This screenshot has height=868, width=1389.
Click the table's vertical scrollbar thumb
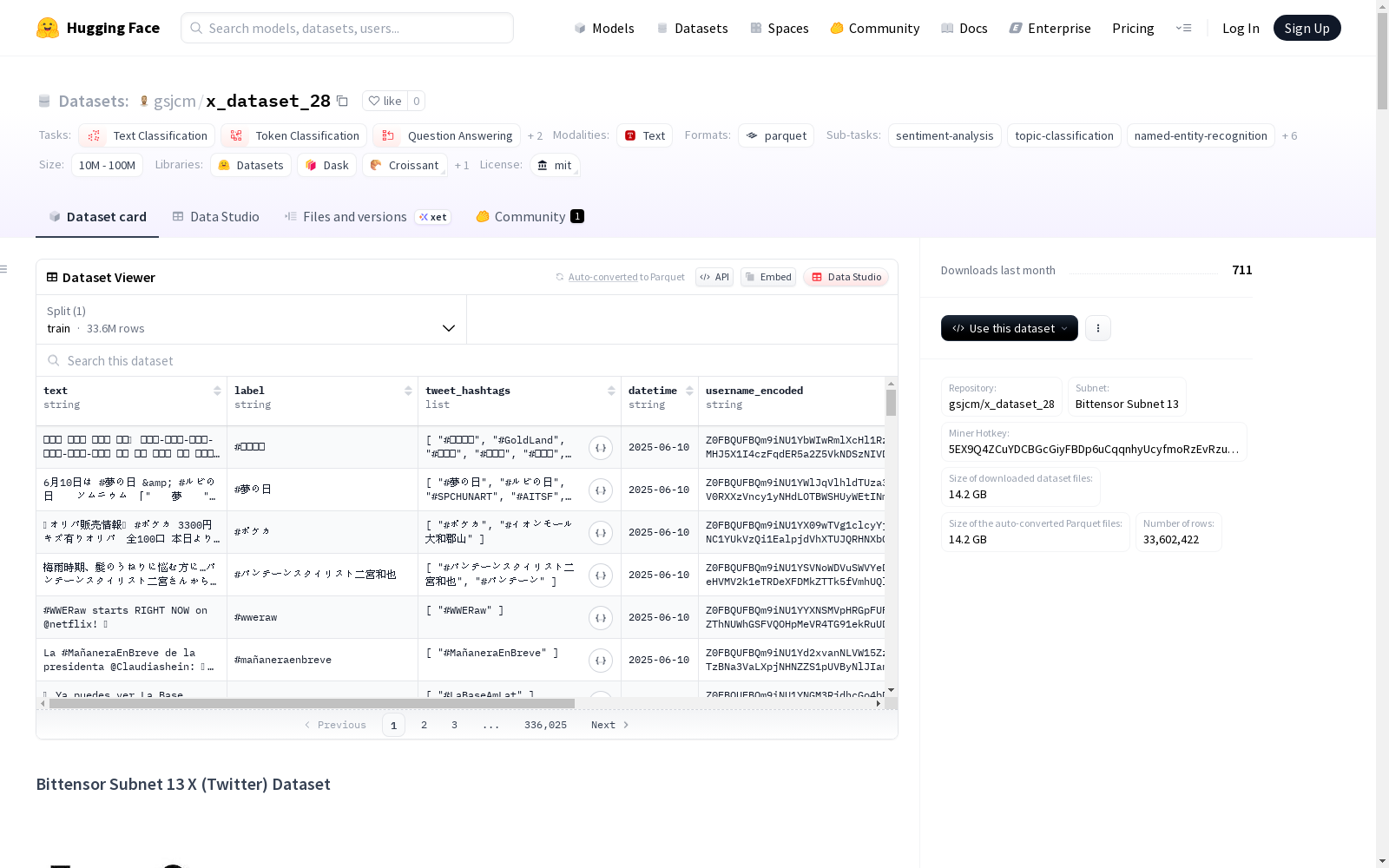tap(891, 403)
